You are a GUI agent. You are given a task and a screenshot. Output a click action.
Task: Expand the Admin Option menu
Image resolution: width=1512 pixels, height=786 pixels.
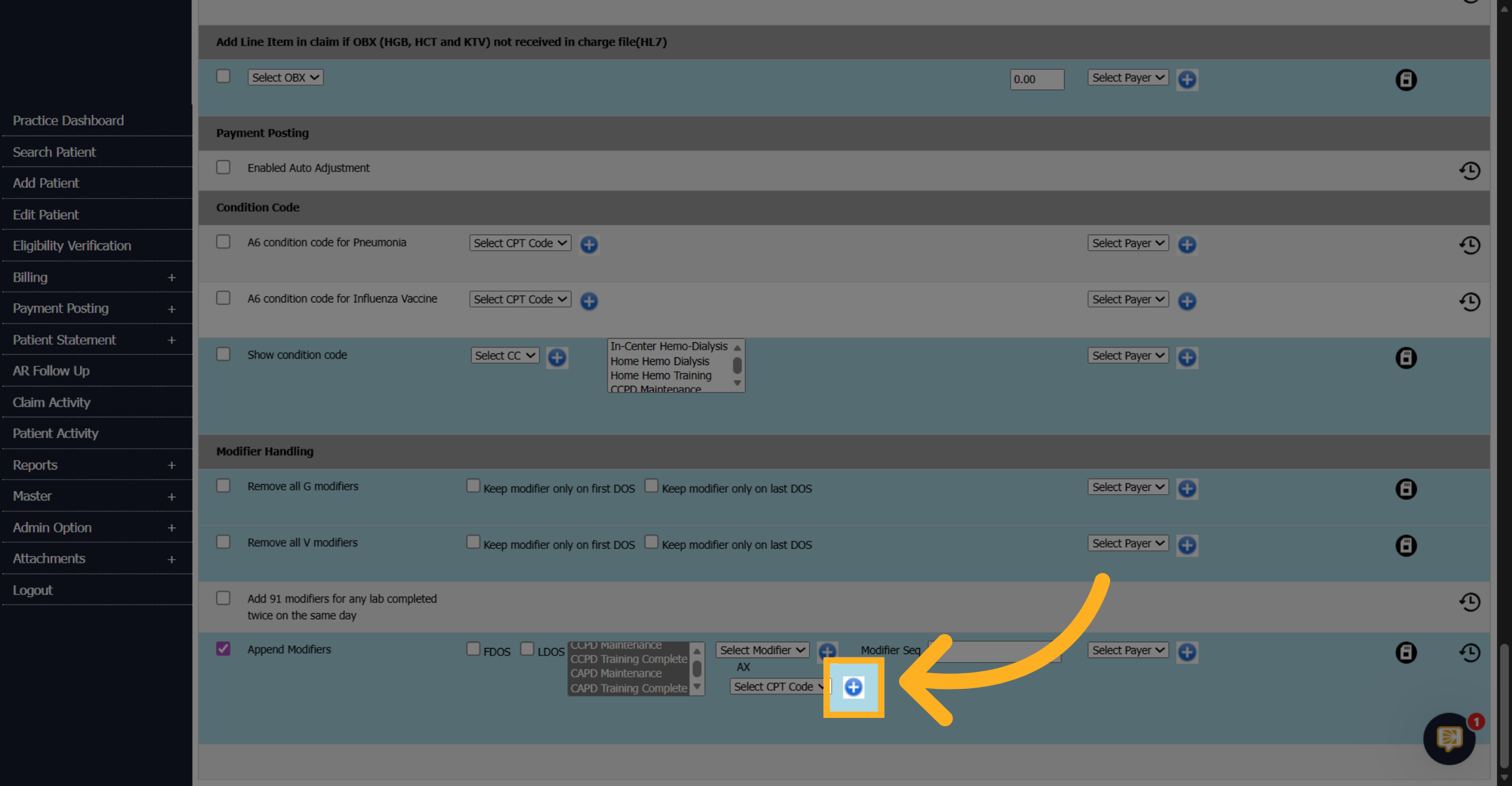96,528
